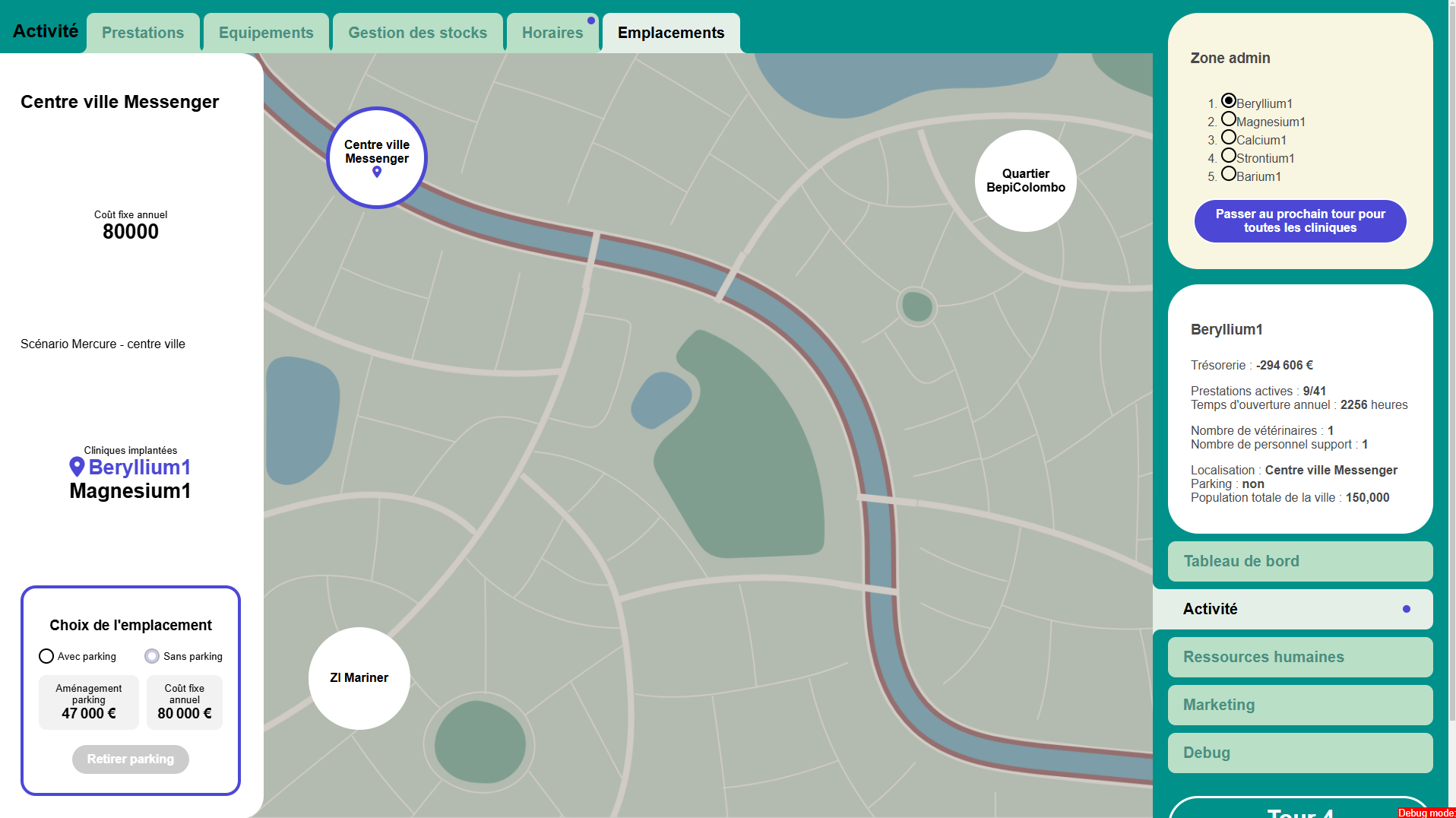This screenshot has width=1456, height=818.
Task: Choose the Avec parking option
Action: pos(46,656)
